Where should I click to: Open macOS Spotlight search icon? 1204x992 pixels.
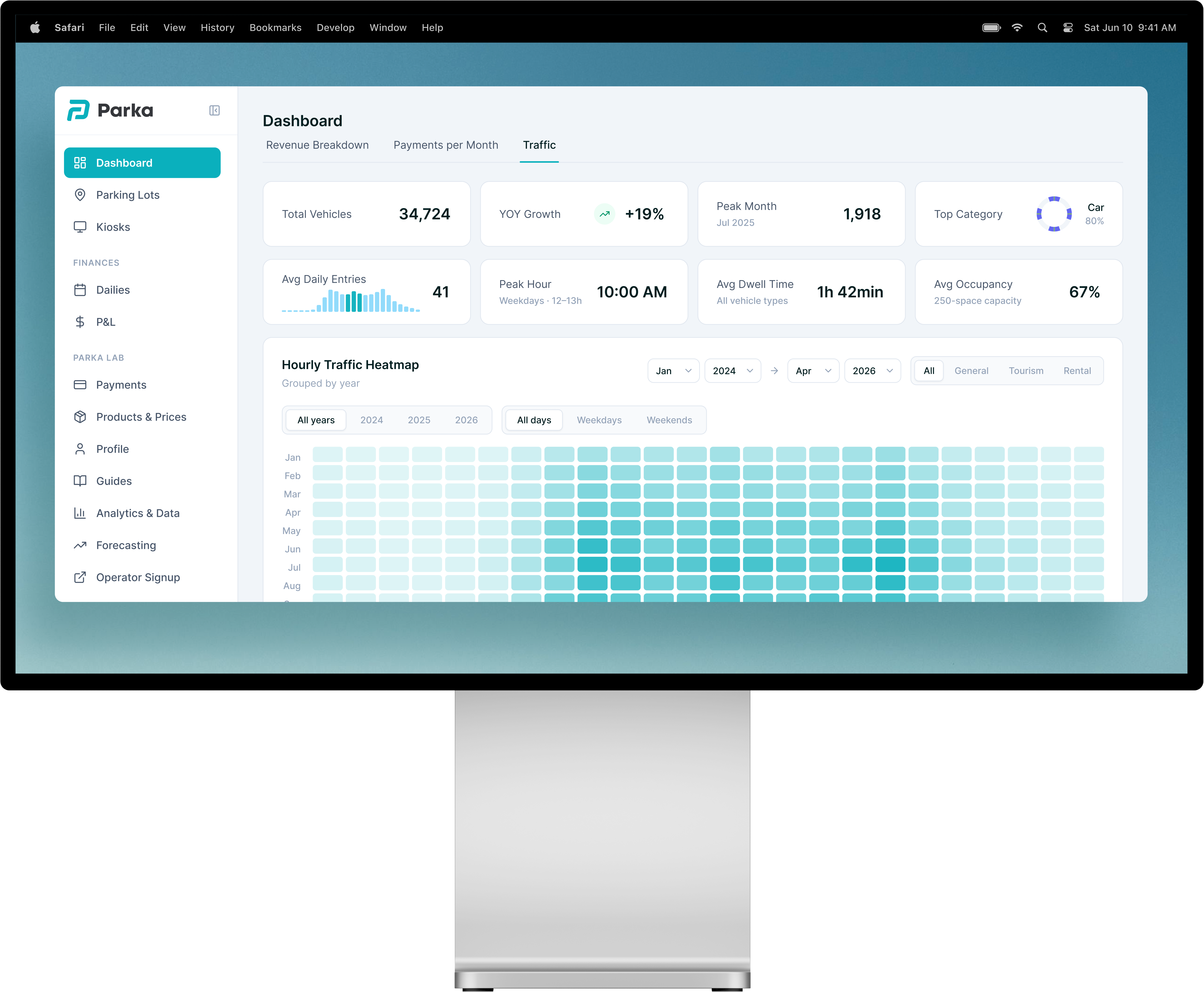1042,28
